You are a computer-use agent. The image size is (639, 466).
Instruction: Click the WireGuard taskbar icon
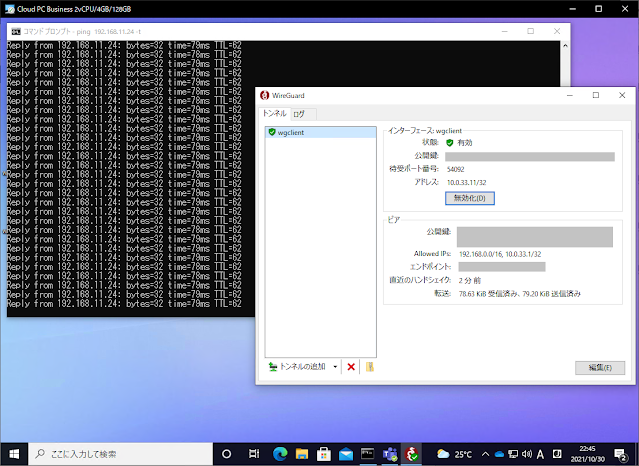pyautogui.click(x=412, y=454)
